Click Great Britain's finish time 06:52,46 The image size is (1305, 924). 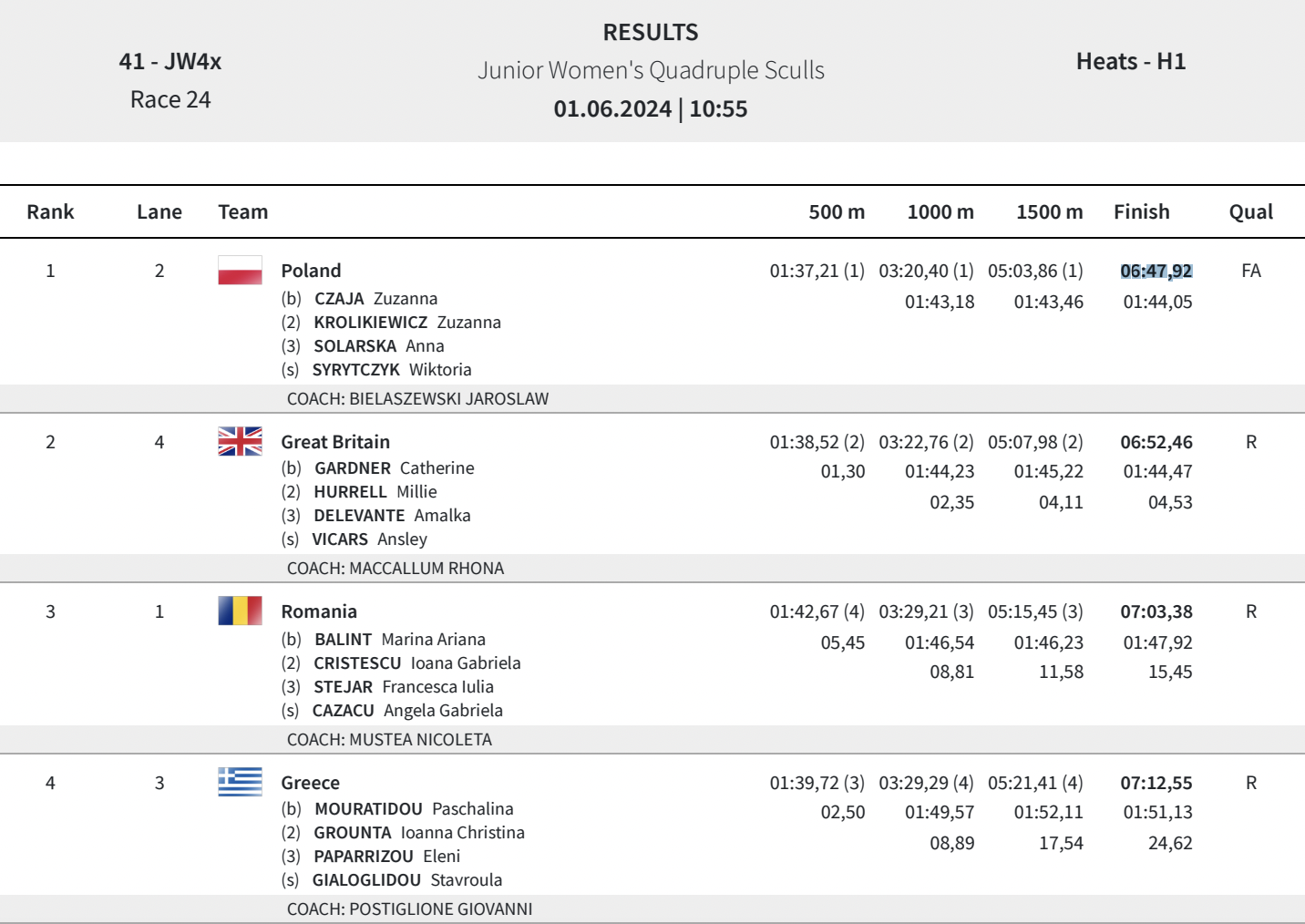tap(1156, 442)
